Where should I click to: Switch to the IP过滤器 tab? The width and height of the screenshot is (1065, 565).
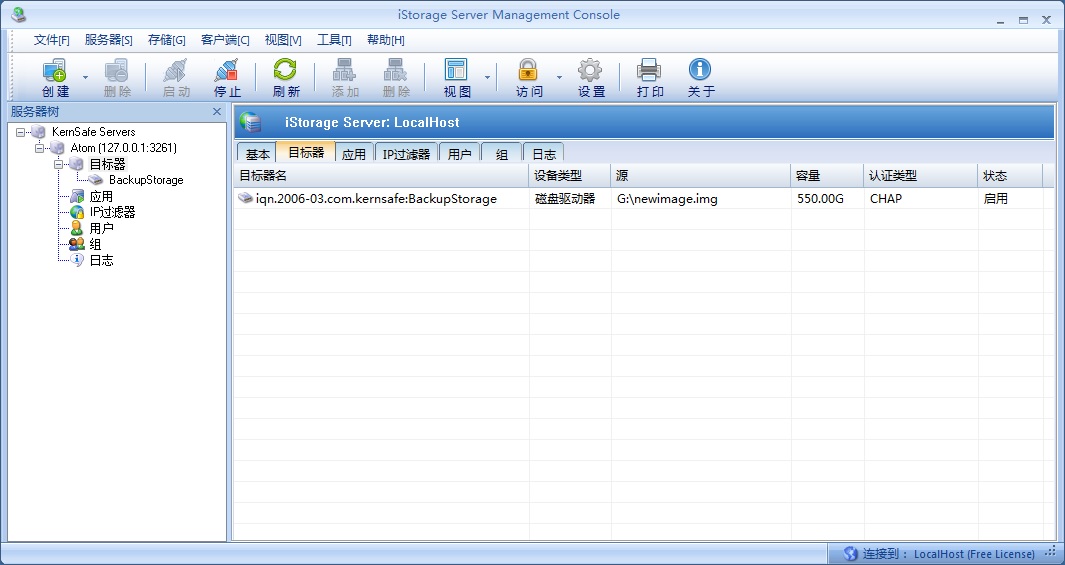click(406, 153)
